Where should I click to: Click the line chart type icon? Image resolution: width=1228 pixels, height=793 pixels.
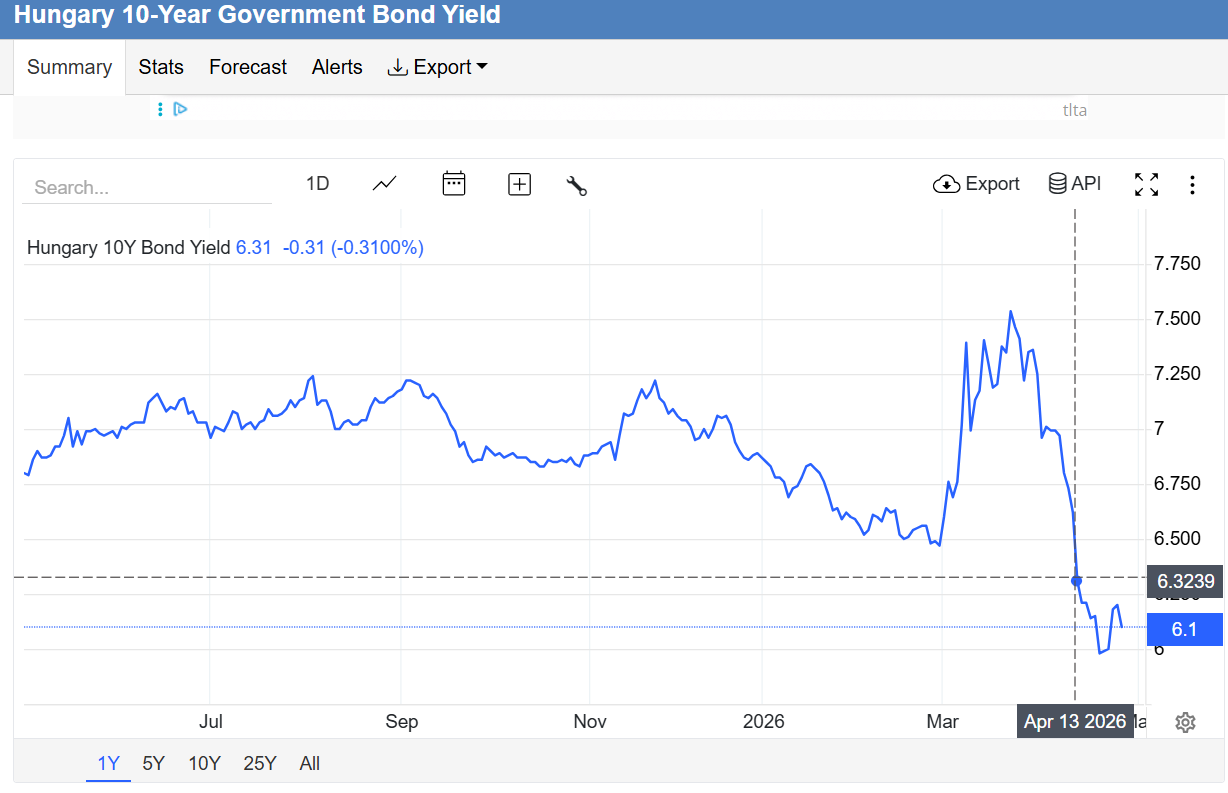point(384,184)
